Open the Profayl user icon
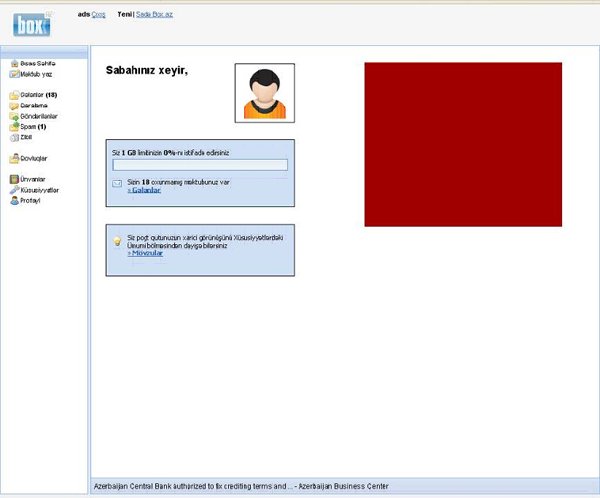This screenshot has height=498, width=600. [14, 200]
